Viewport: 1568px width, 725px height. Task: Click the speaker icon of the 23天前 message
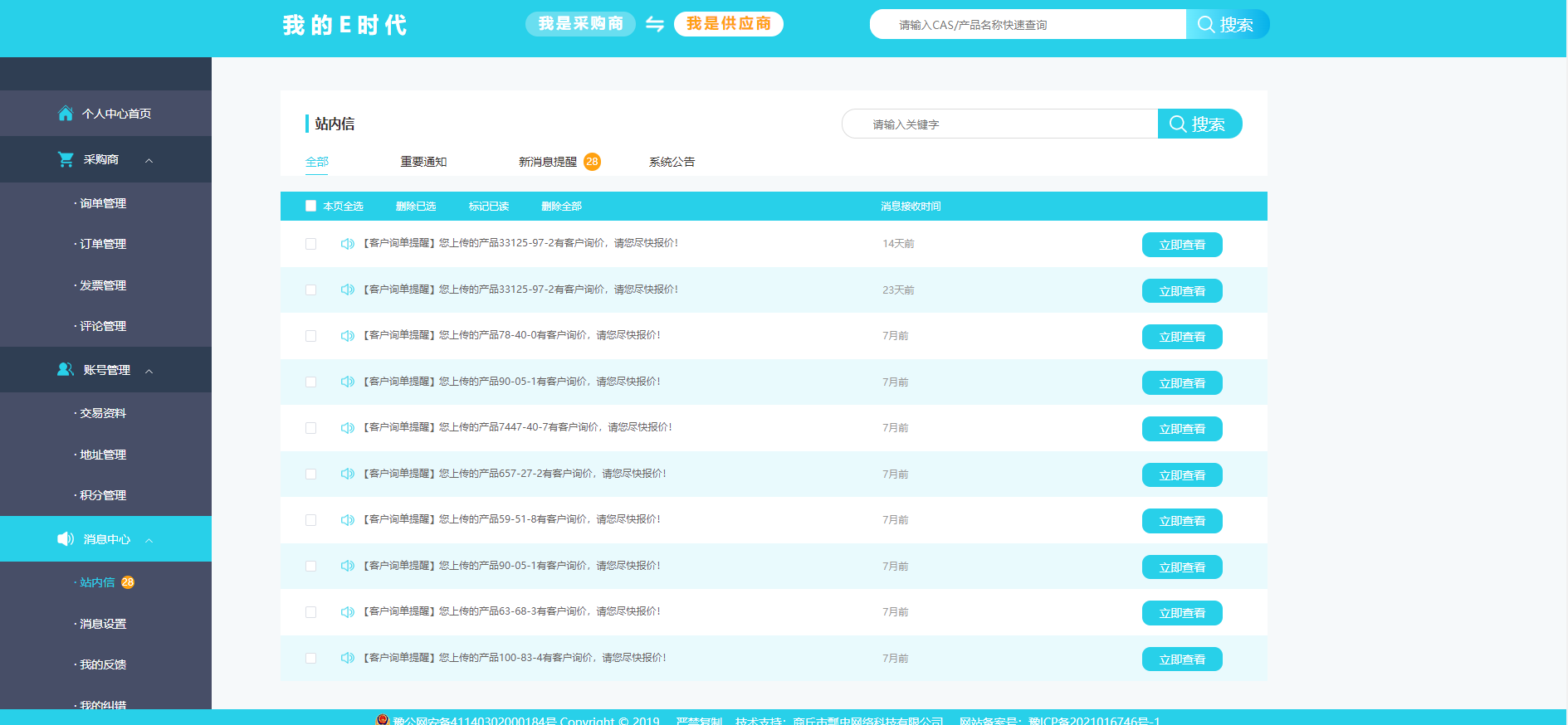click(348, 290)
